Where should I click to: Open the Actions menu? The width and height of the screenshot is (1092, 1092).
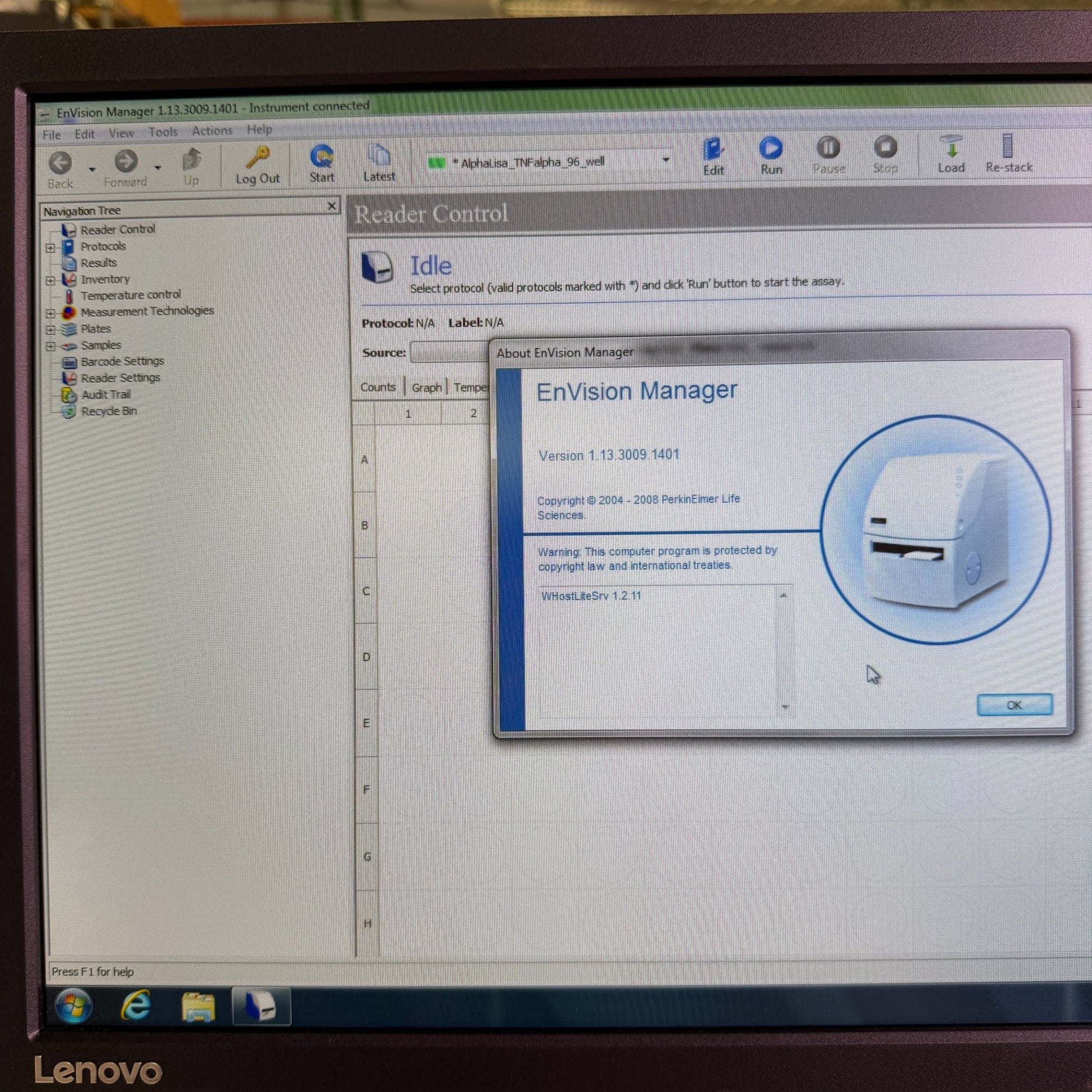[x=212, y=131]
